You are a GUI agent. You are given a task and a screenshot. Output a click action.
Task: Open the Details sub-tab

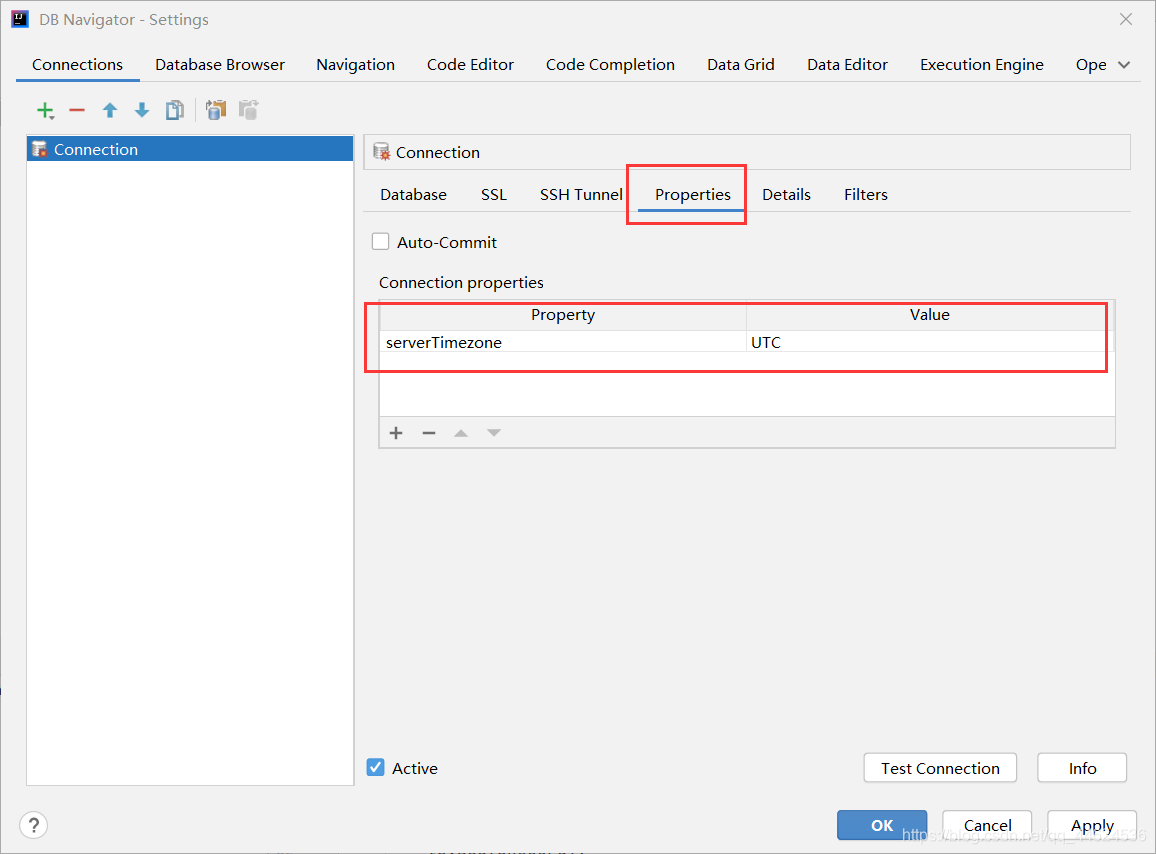[x=787, y=195]
